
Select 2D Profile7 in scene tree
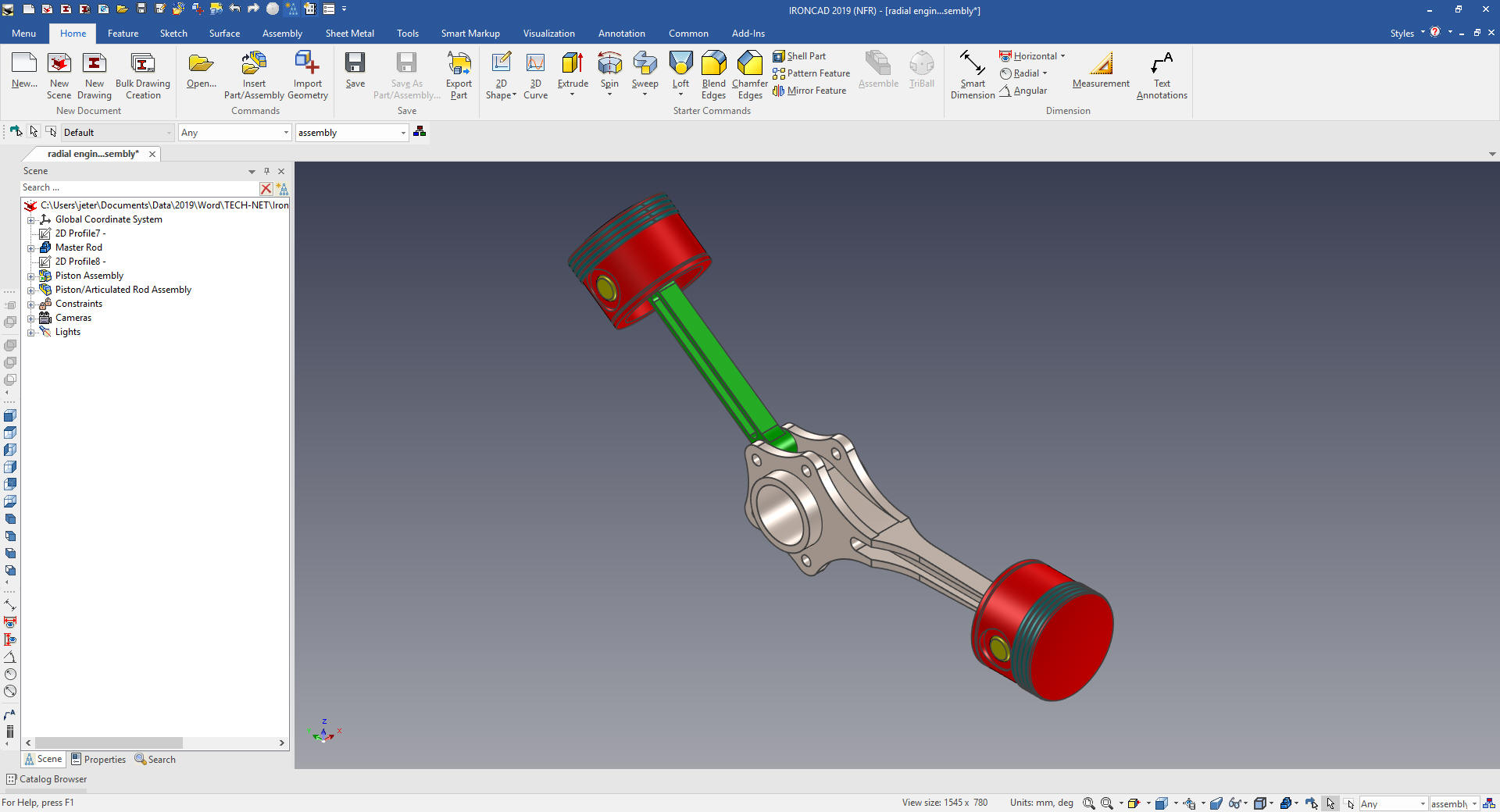point(80,233)
